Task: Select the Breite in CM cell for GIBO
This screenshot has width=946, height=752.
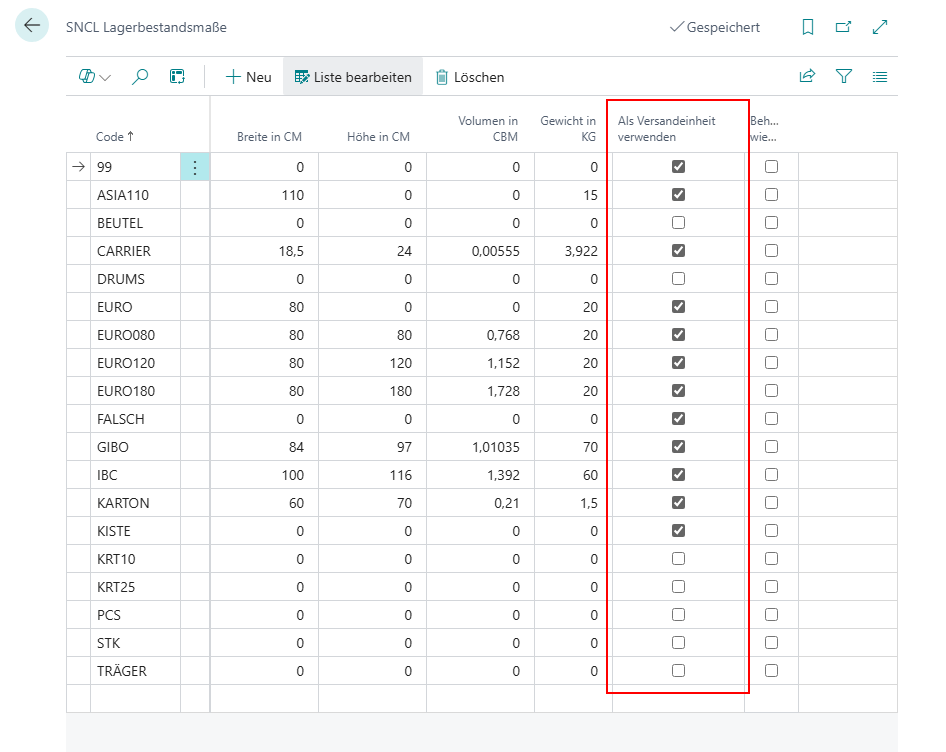Action: 264,447
